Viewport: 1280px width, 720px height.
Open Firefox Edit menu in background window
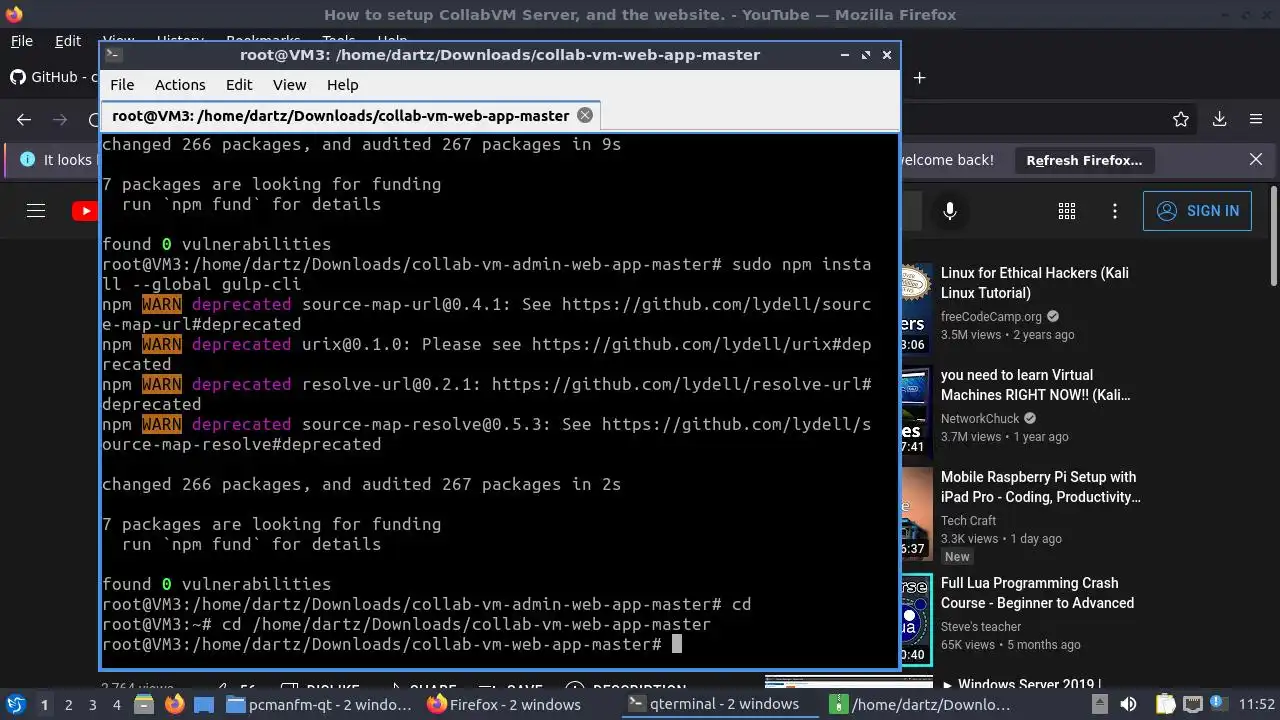(68, 41)
